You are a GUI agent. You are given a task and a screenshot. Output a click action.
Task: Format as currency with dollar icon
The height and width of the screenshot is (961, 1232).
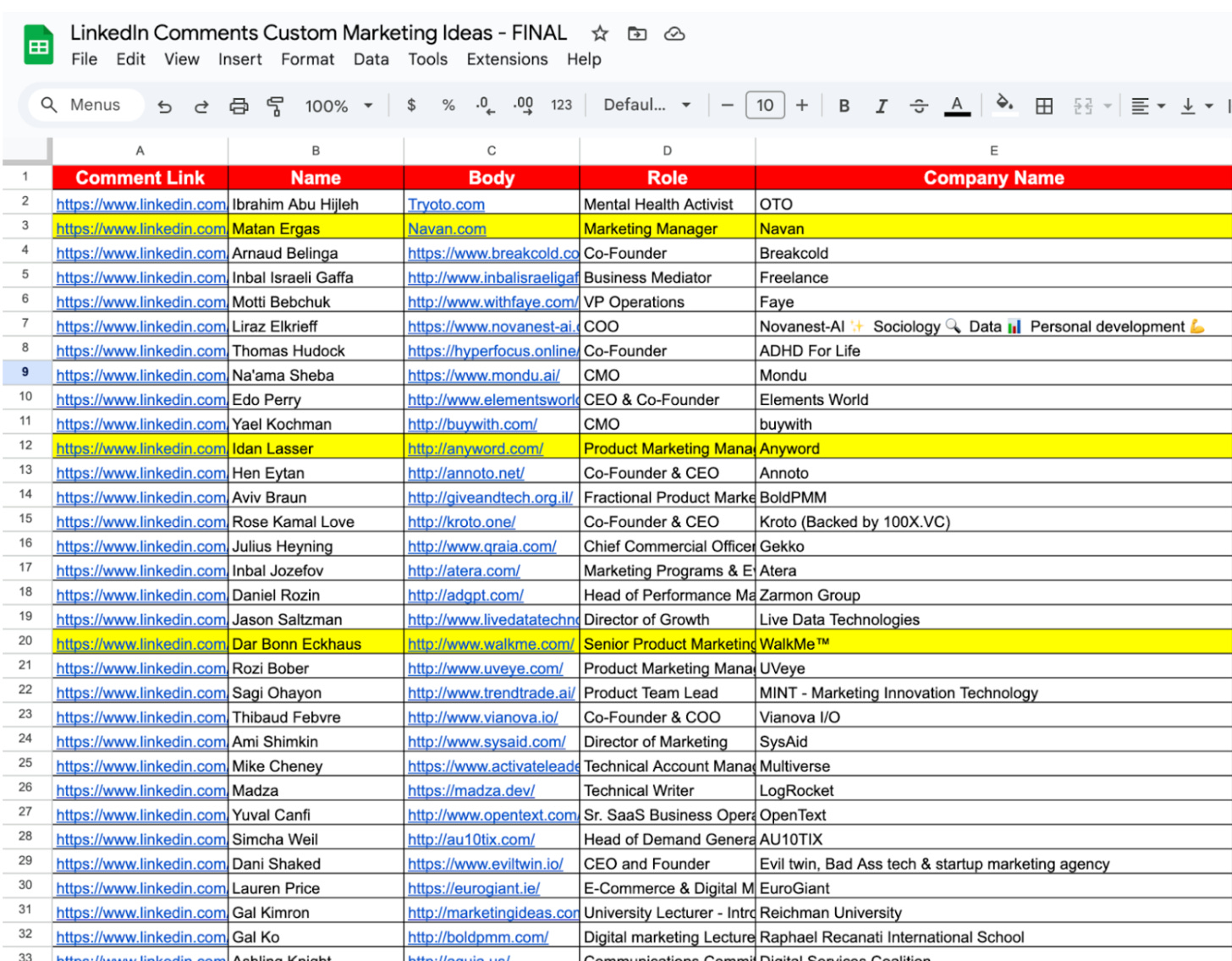(411, 105)
